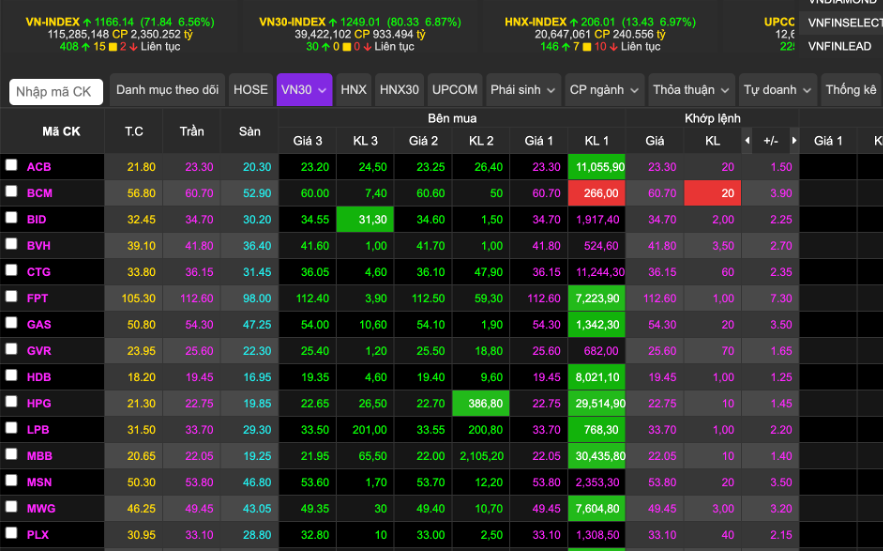Click ACB KL 1 value 11,055,90
Image resolution: width=883 pixels, height=552 pixels.
pos(597,167)
